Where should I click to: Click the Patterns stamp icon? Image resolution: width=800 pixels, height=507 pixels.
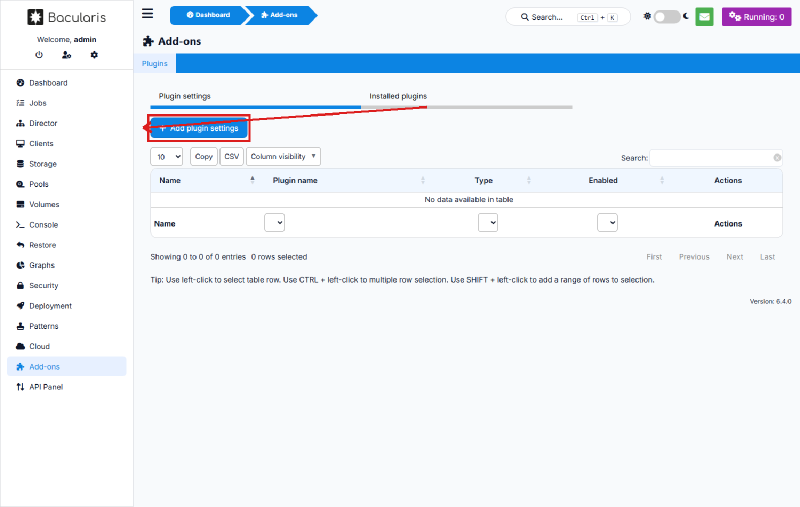pyautogui.click(x=20, y=326)
